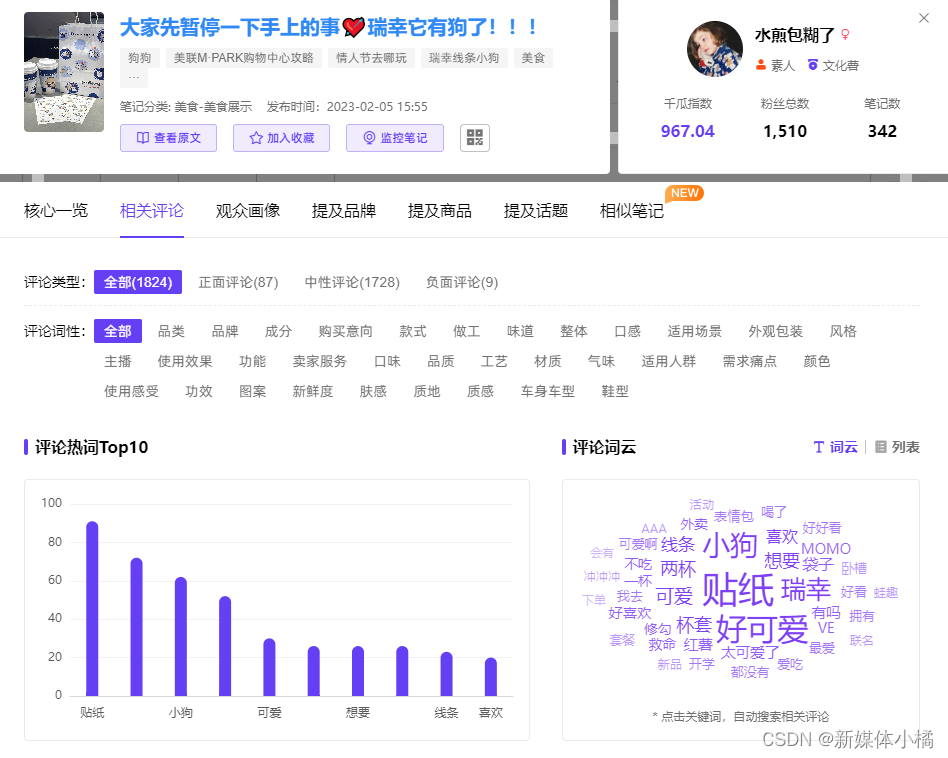The width and height of the screenshot is (948, 758).
Task: Close the note detail panel
Action: click(924, 18)
